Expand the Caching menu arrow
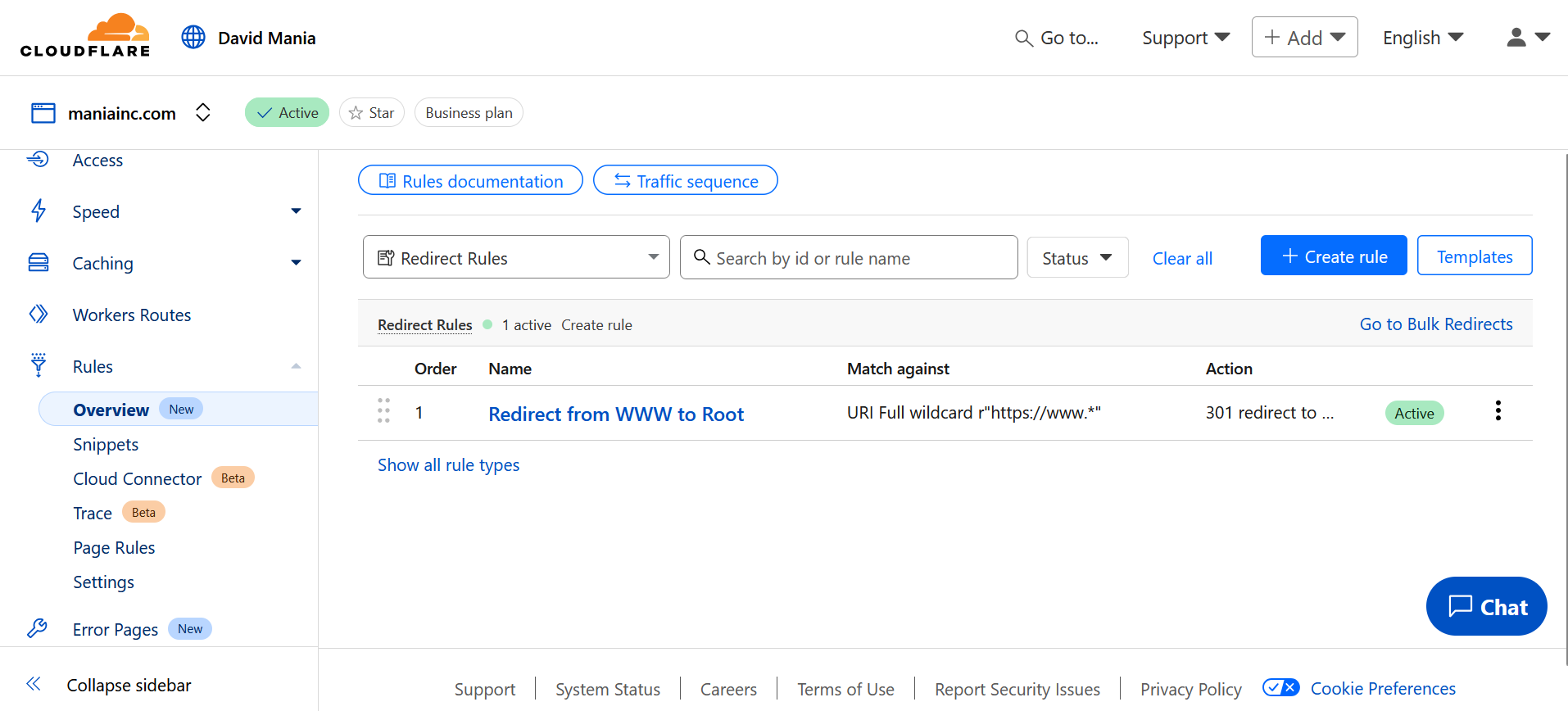 [296, 263]
